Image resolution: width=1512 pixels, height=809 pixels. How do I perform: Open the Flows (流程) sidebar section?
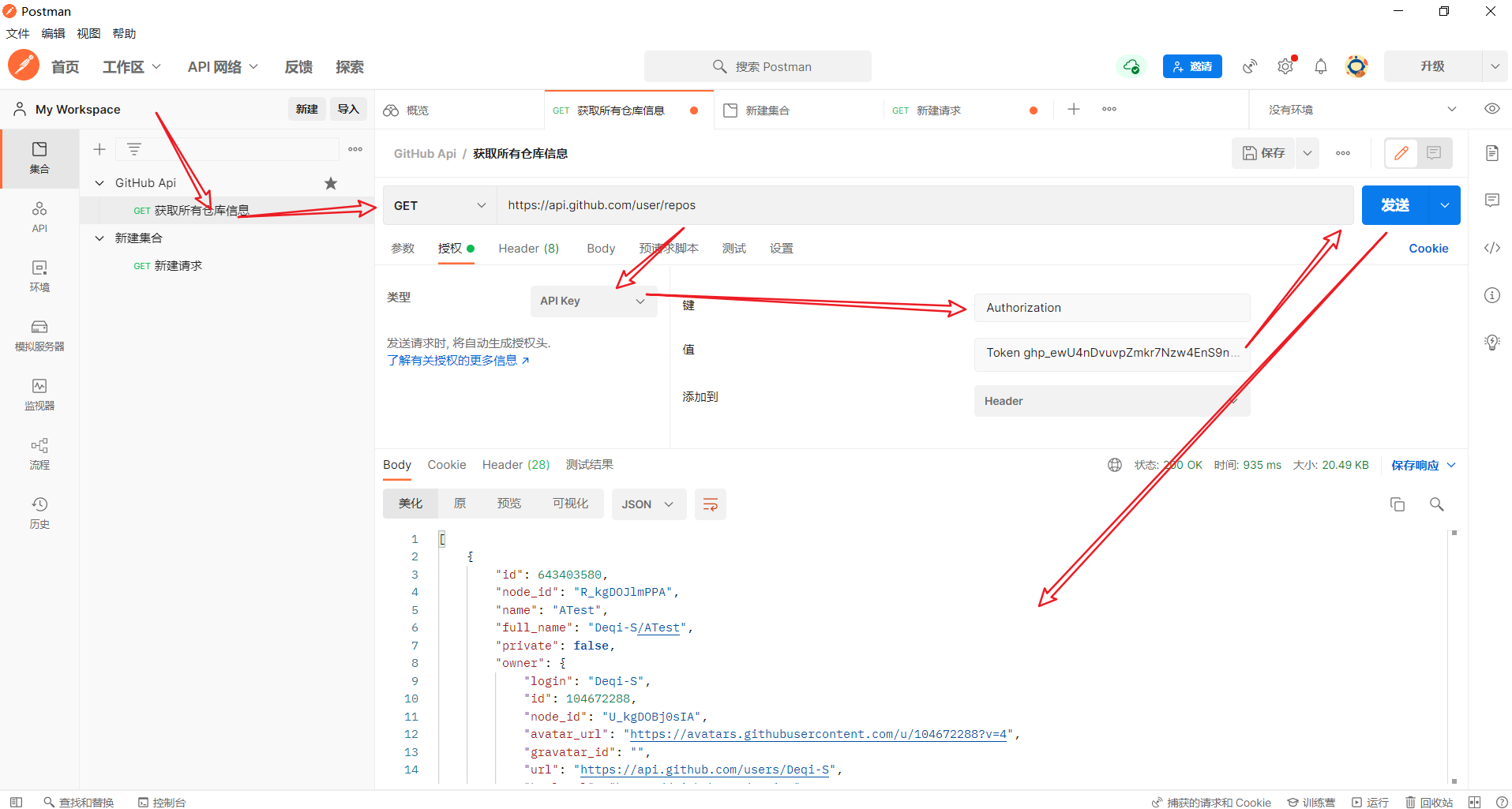click(x=39, y=454)
